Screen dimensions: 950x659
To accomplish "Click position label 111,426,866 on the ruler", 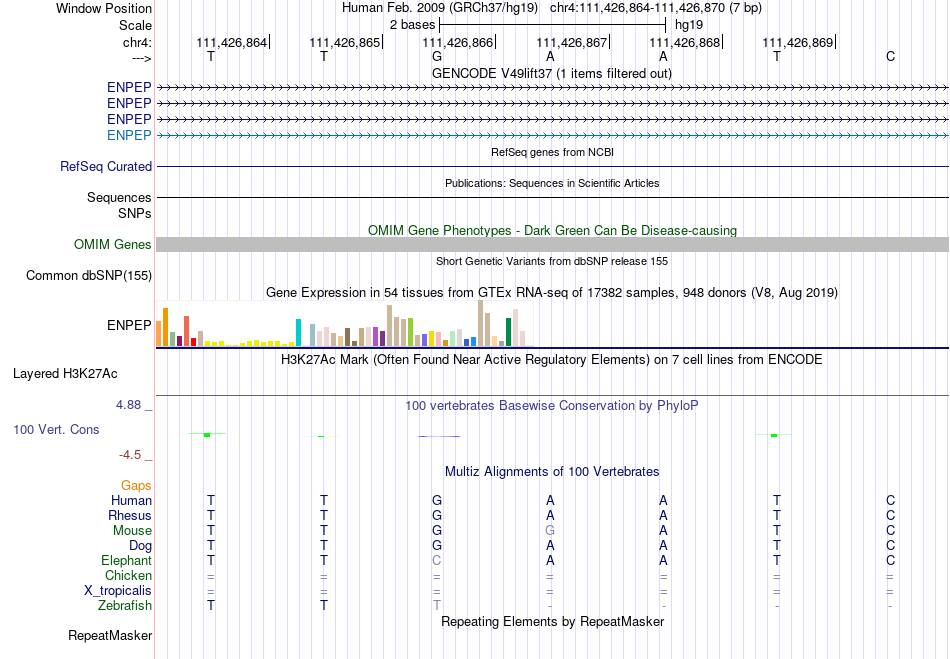I will coord(457,42).
